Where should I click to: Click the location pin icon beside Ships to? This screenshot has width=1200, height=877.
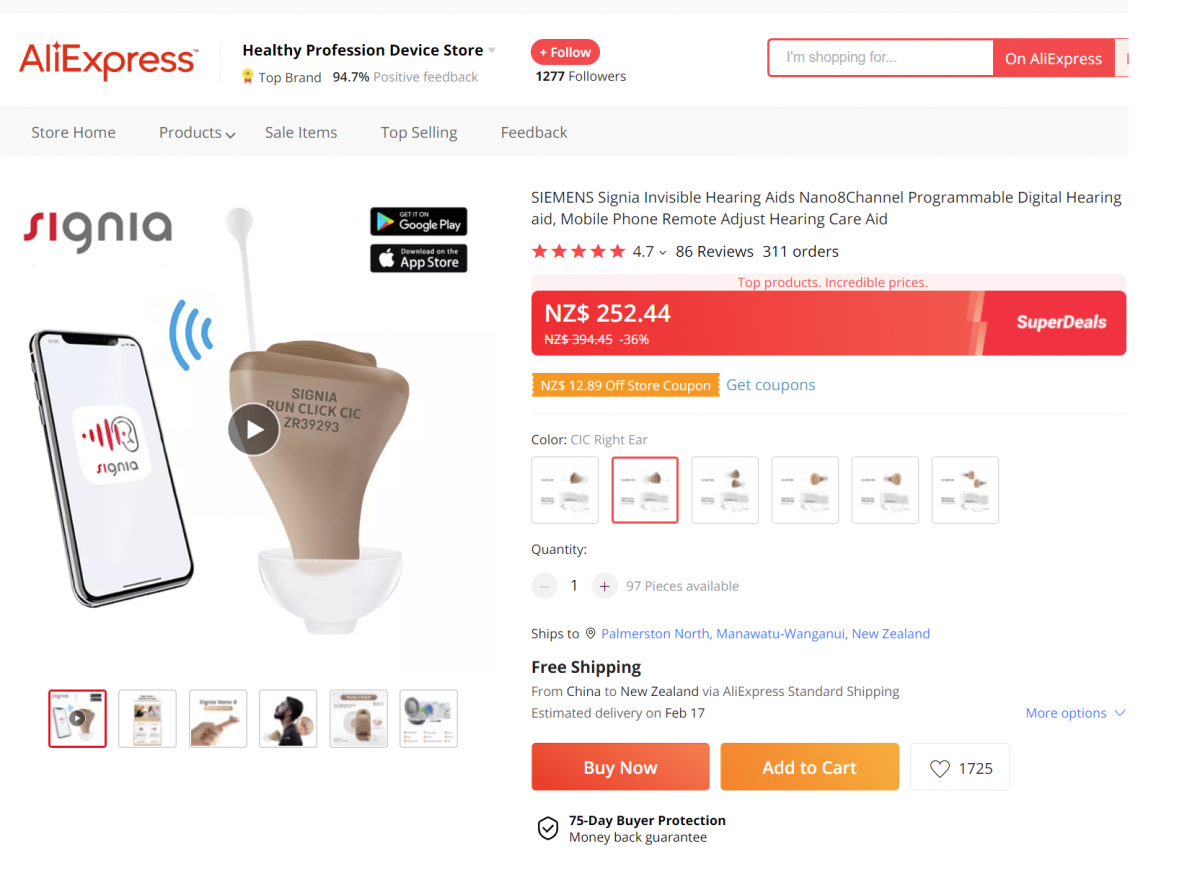point(590,634)
